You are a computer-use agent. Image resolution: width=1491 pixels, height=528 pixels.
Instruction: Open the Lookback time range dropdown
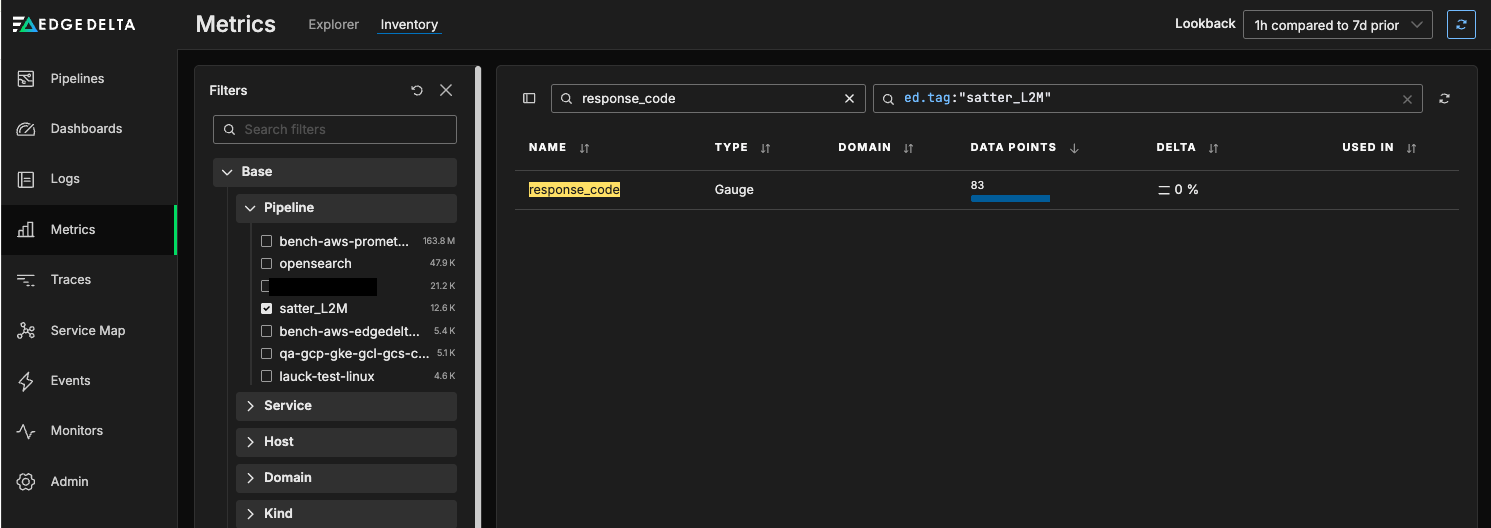1337,25
